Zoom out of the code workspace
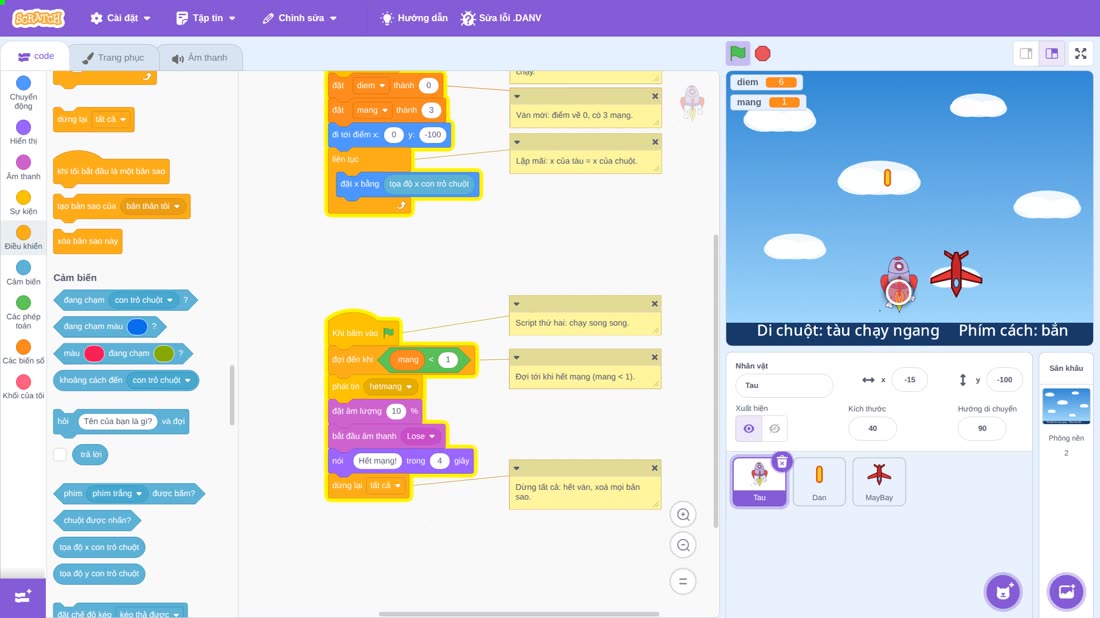This screenshot has width=1100, height=618. [683, 545]
